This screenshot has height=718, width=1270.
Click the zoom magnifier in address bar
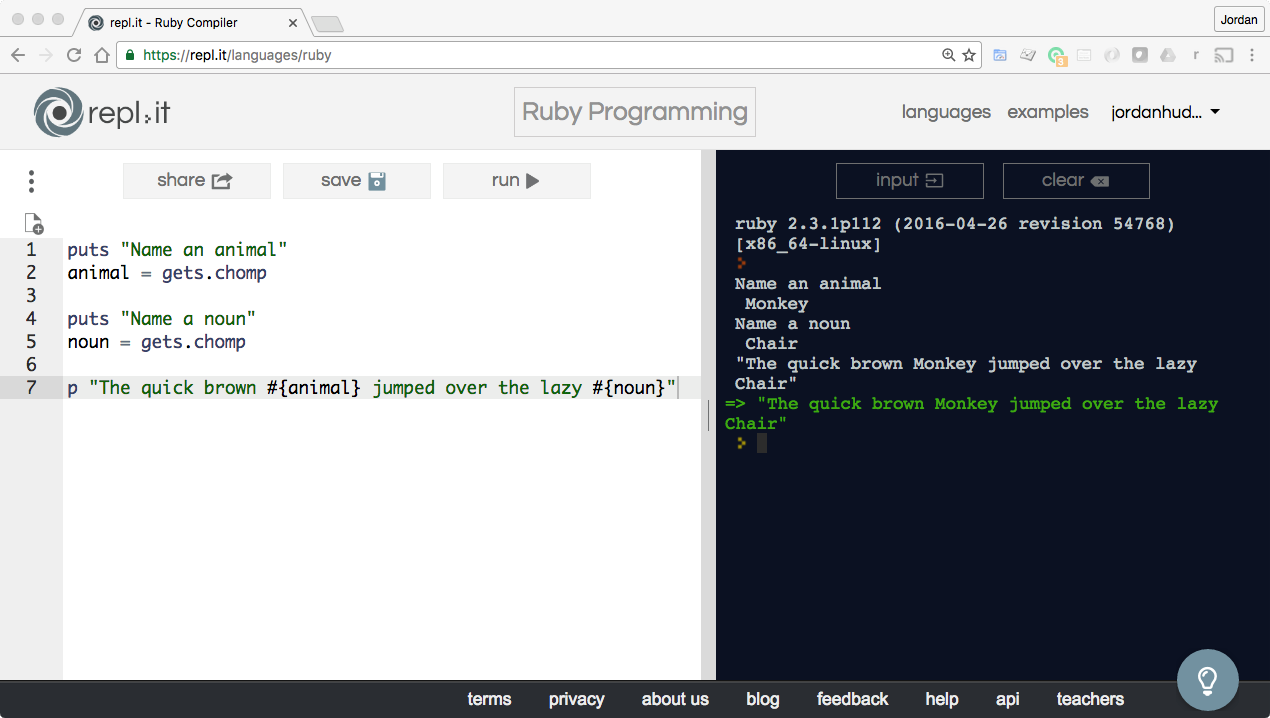[948, 56]
